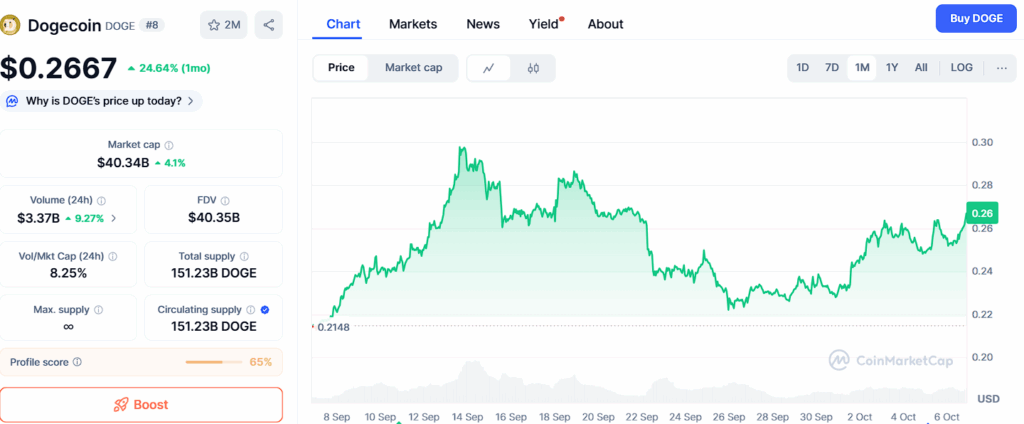Switch to the News tab
1024x424 pixels.
tap(483, 24)
